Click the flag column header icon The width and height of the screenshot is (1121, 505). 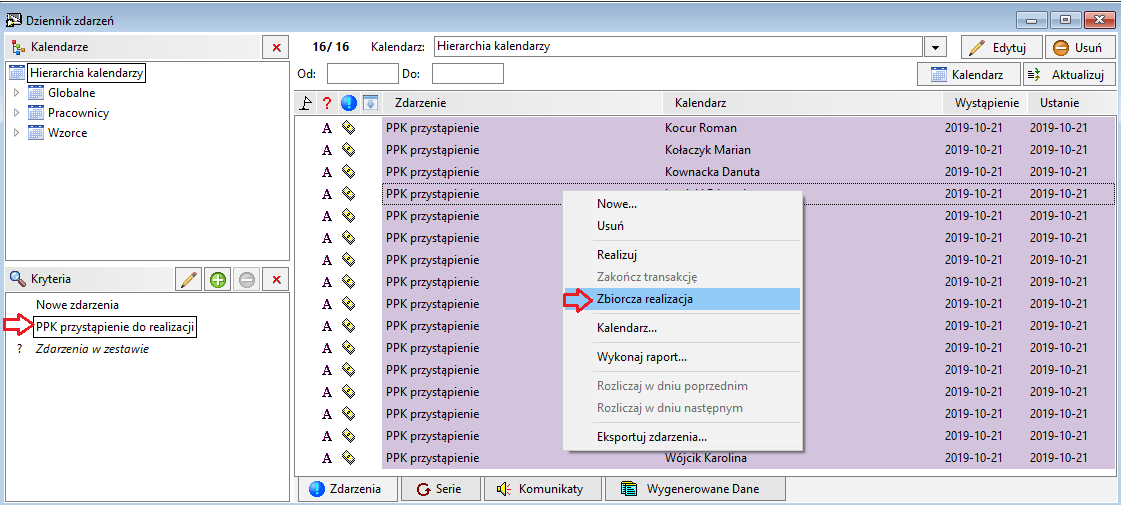tap(305, 104)
